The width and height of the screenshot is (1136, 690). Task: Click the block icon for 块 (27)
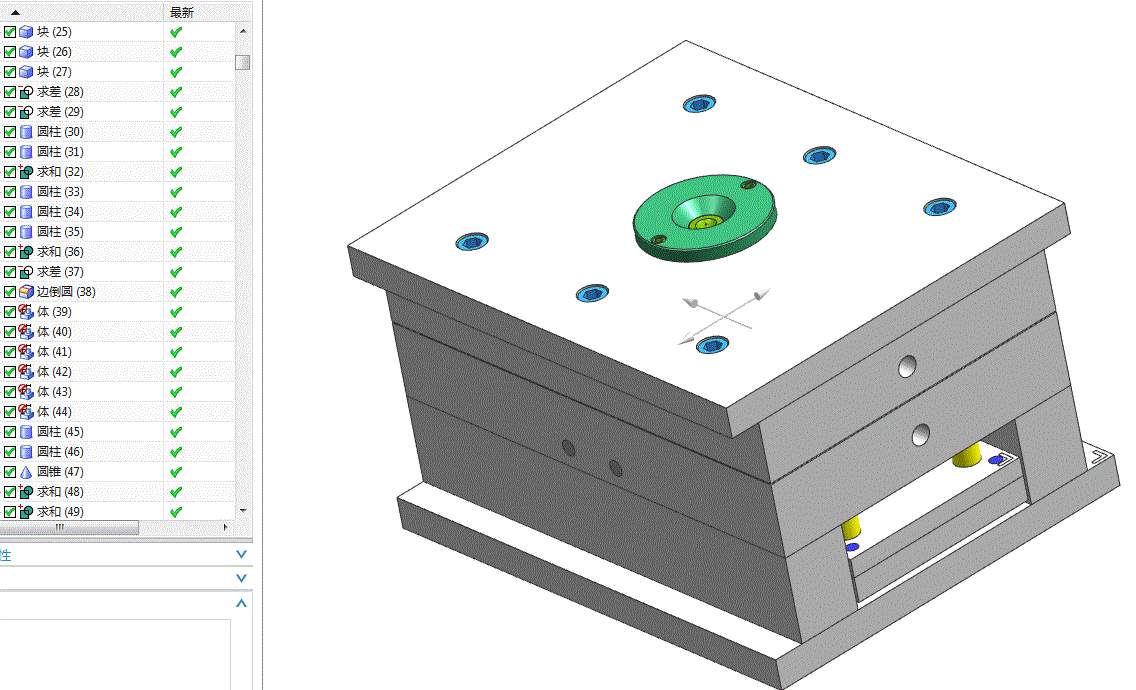click(x=26, y=72)
